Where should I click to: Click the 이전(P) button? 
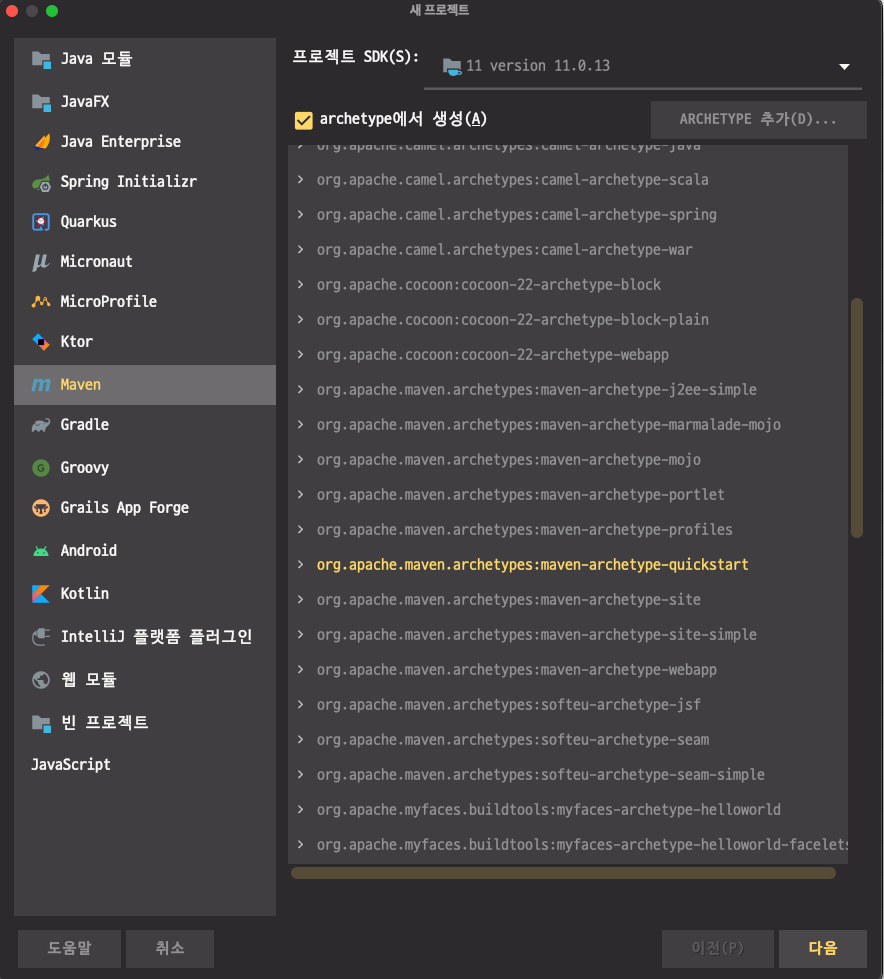tap(718, 948)
